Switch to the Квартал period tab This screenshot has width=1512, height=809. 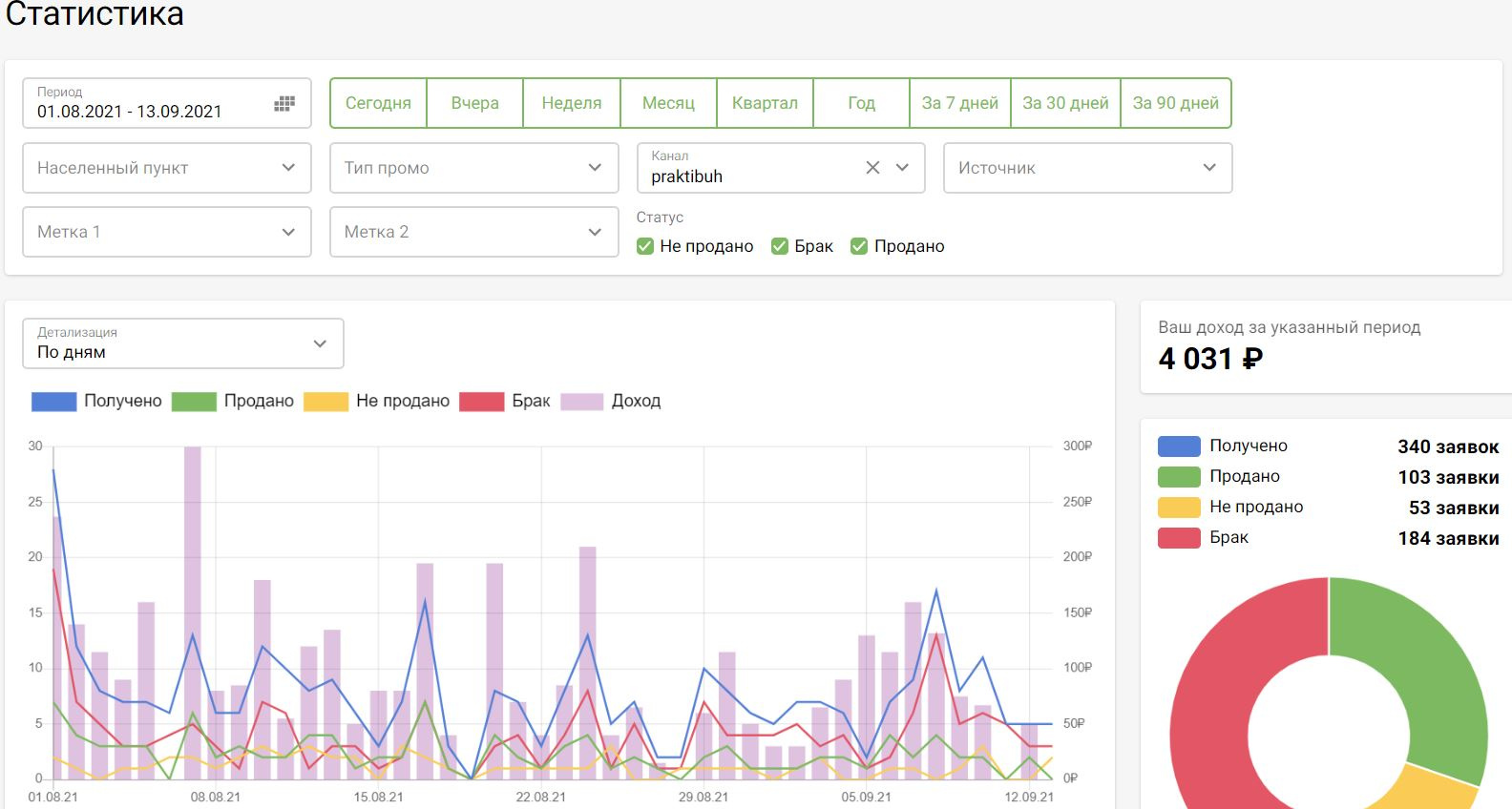pos(765,103)
